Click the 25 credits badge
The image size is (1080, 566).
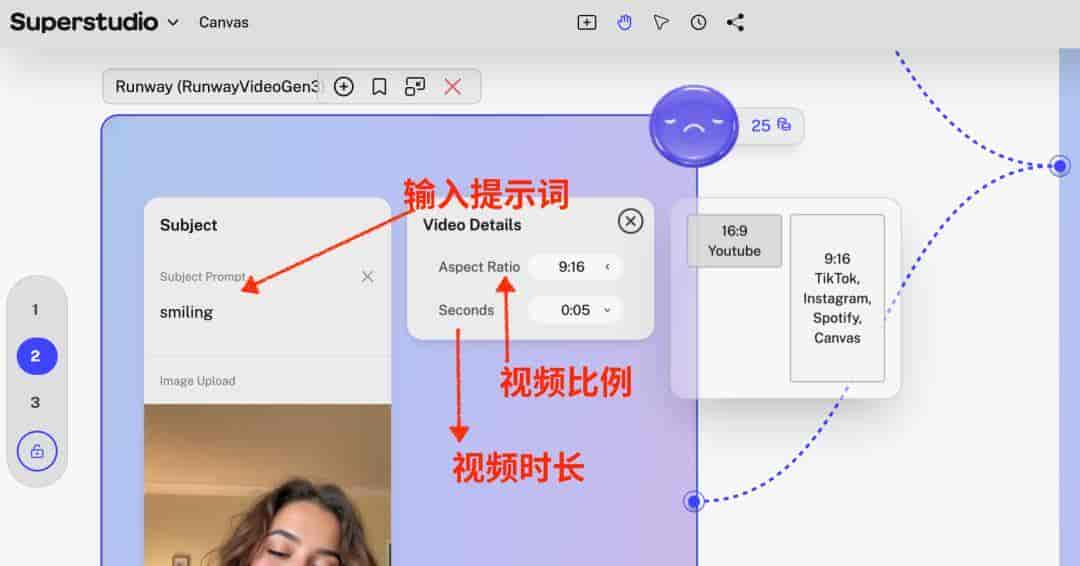[x=770, y=126]
